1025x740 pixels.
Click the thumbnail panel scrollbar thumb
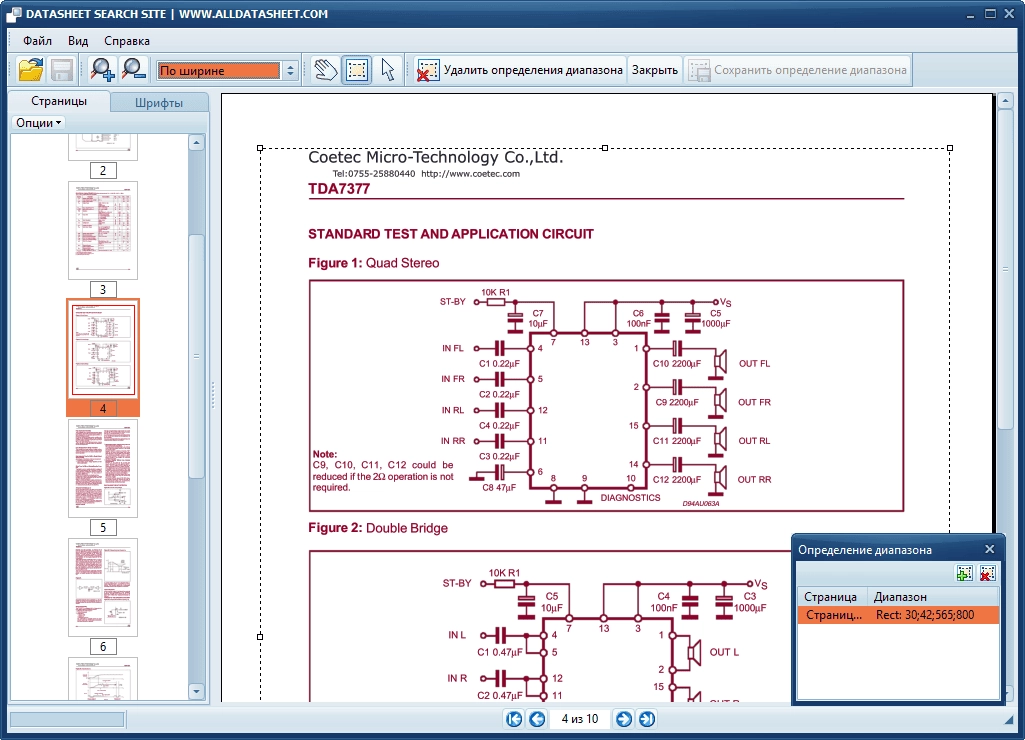pos(196,356)
